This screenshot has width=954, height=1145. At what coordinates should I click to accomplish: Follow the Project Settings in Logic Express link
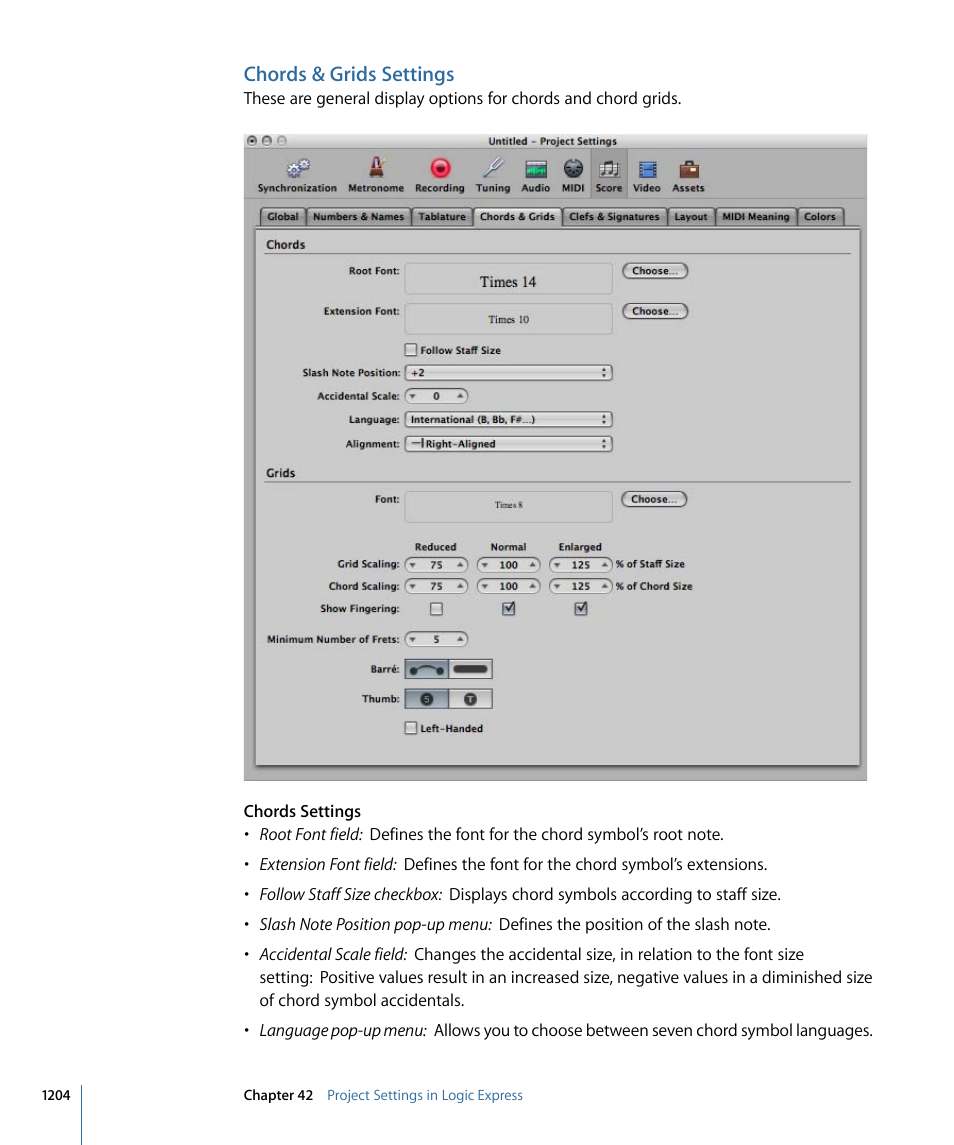click(x=424, y=1095)
